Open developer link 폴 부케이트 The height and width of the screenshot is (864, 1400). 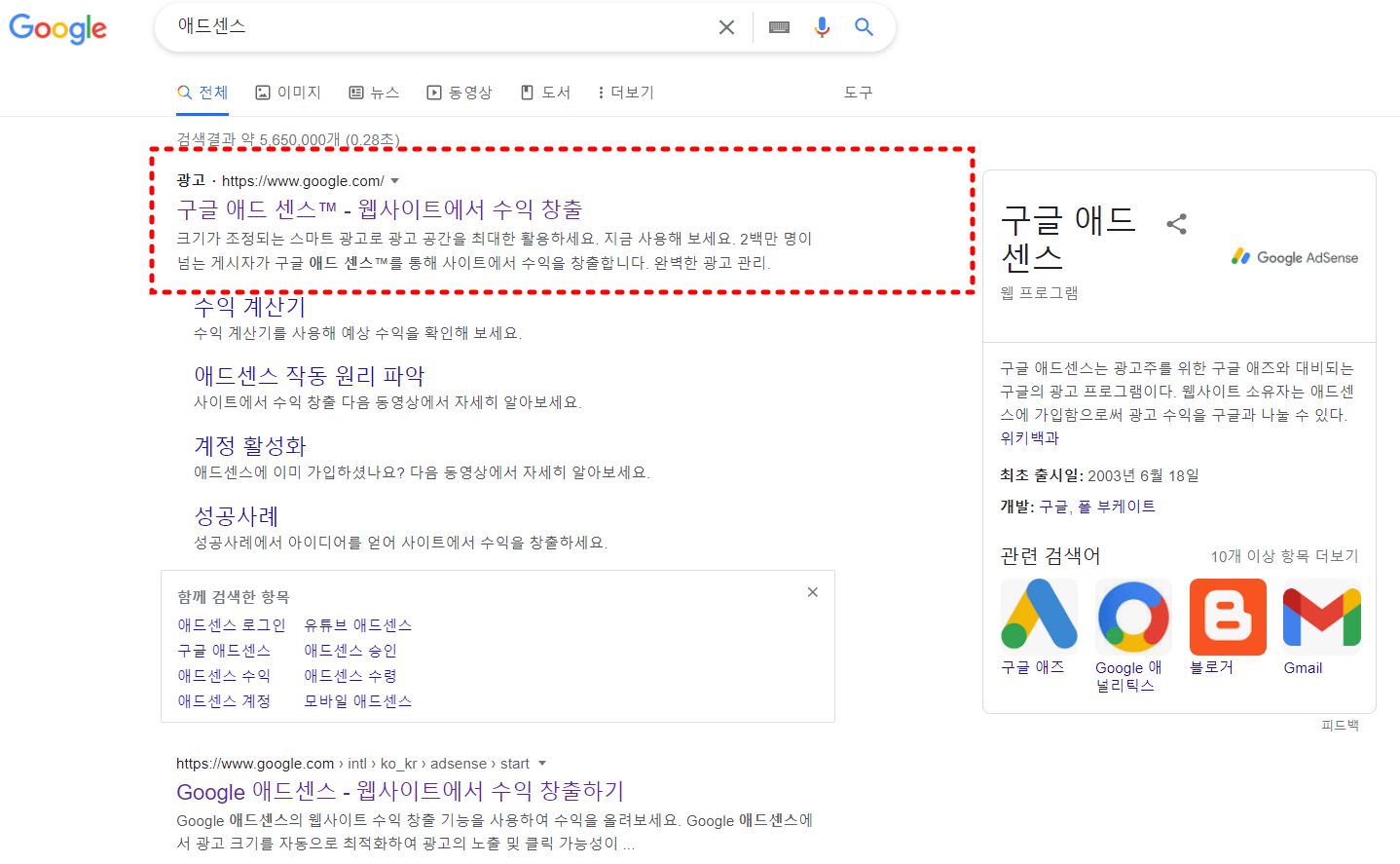point(1117,507)
